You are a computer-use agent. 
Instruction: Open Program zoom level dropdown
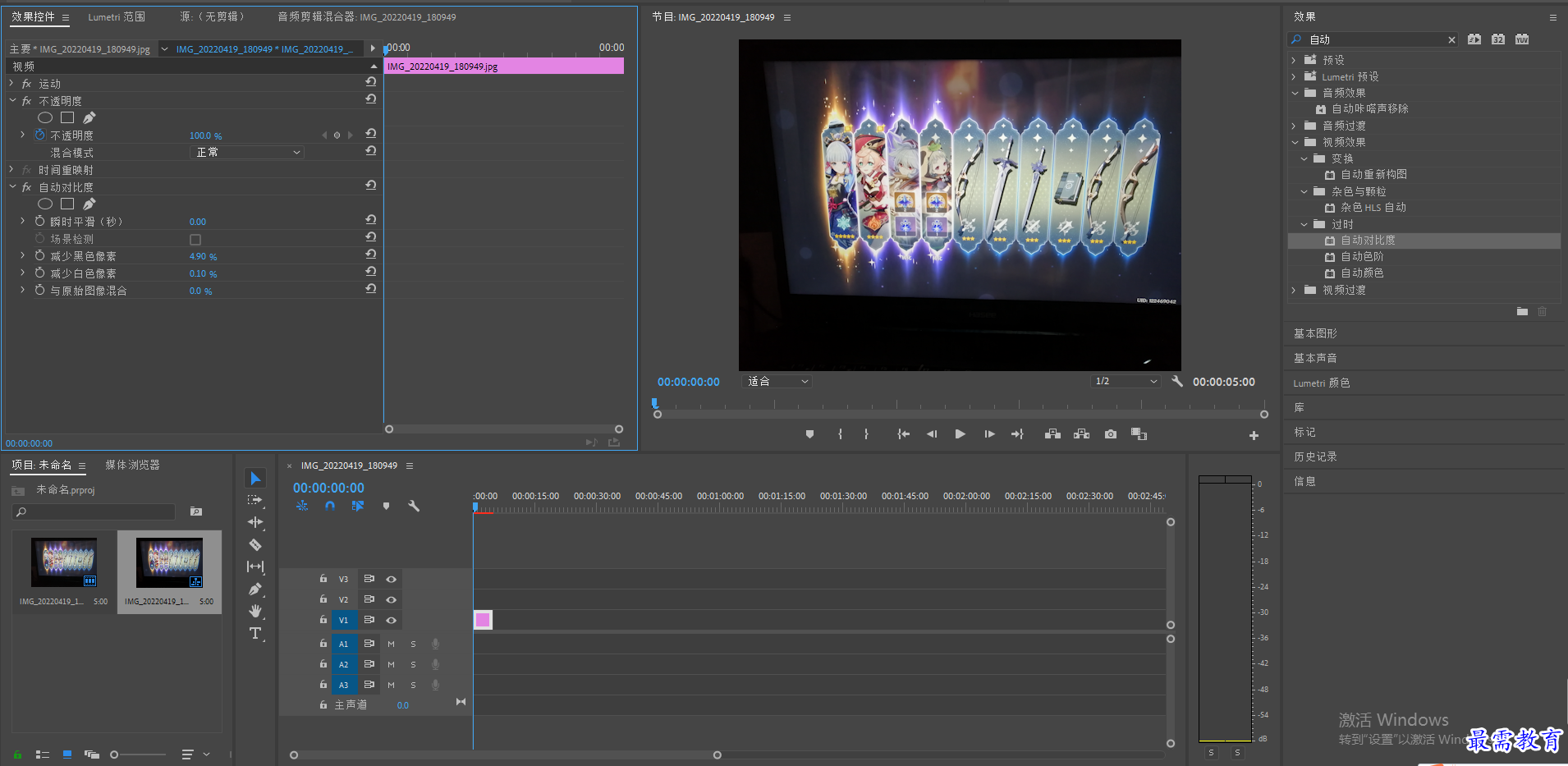point(777,382)
